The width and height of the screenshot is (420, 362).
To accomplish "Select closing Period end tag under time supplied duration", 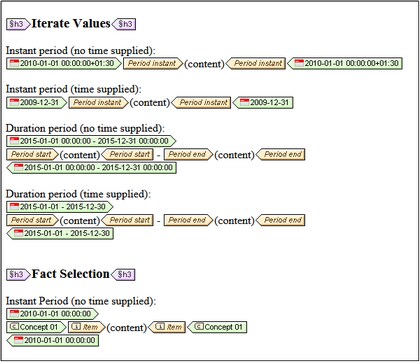I will (x=280, y=220).
